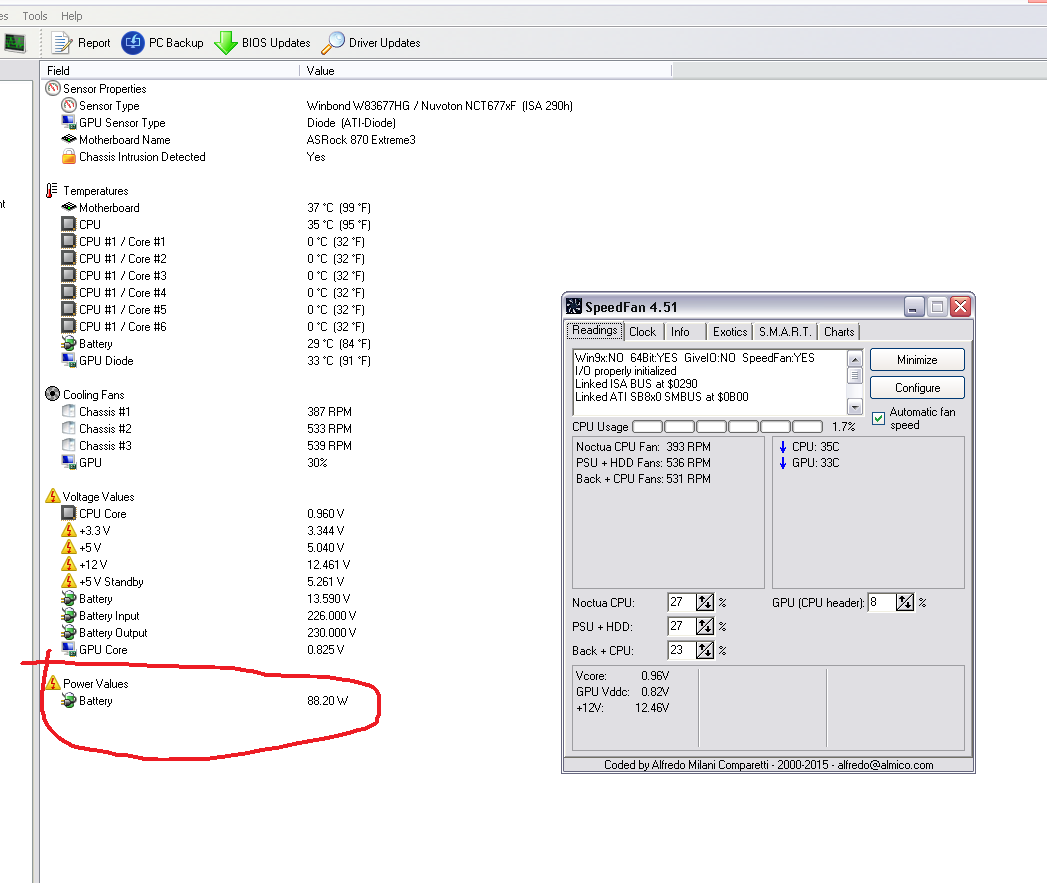1047x883 pixels.
Task: Click the GPU (CPU header) percentage field
Action: (881, 602)
